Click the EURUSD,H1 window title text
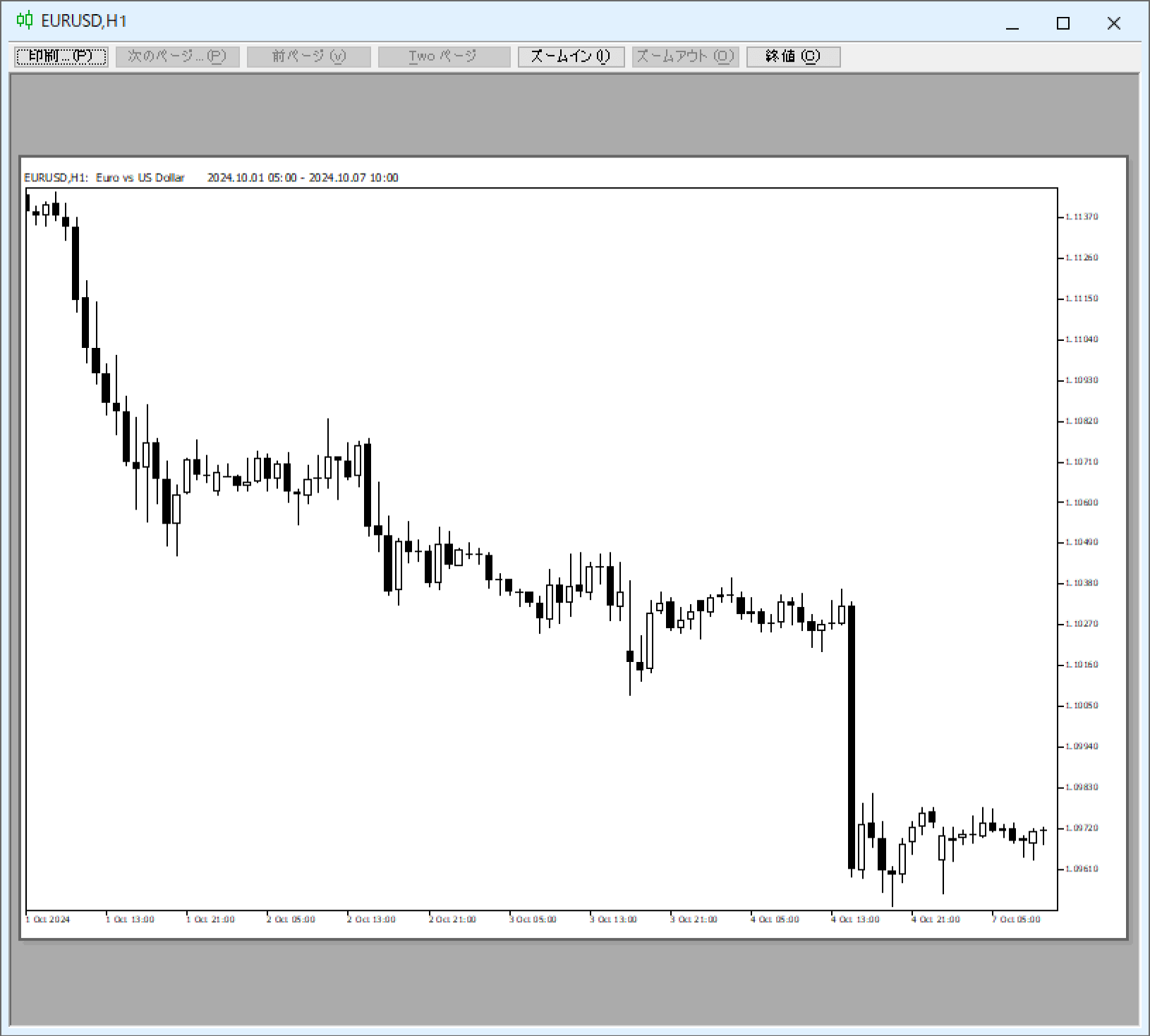This screenshot has height=1036, width=1150. 84,21
